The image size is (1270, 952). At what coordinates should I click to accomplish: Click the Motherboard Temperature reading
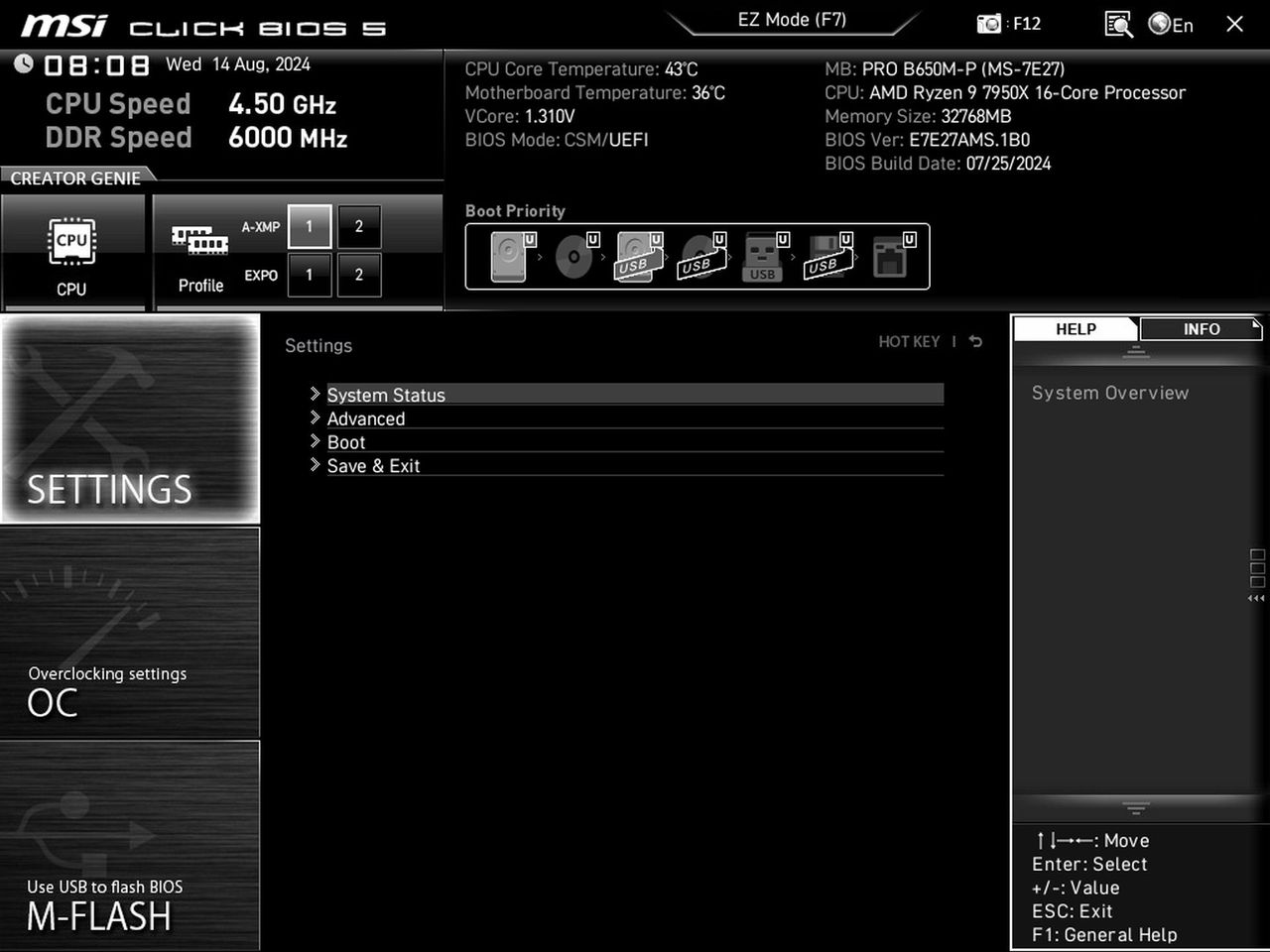595,93
